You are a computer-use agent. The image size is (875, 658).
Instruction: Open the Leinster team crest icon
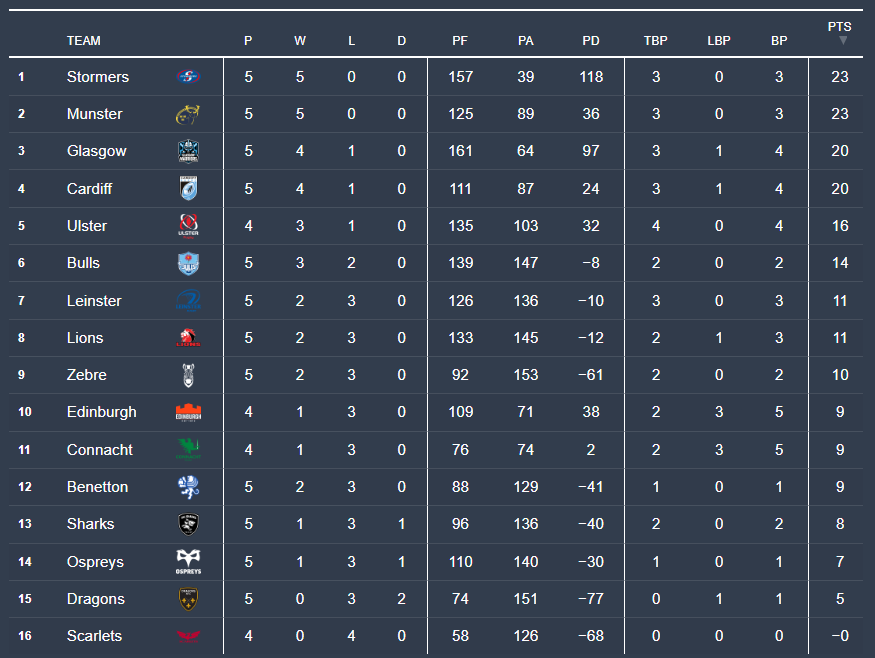[189, 301]
